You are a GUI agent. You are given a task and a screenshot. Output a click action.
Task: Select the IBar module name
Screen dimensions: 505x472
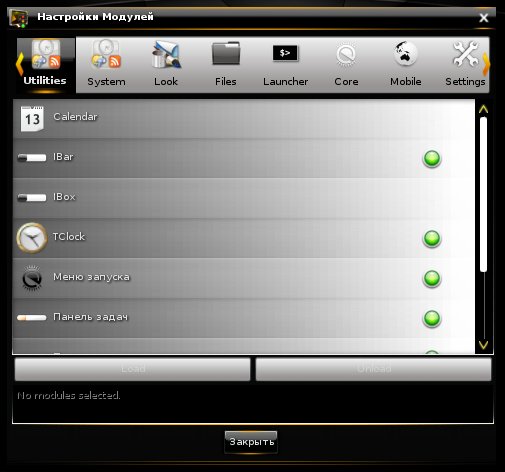tap(63, 157)
